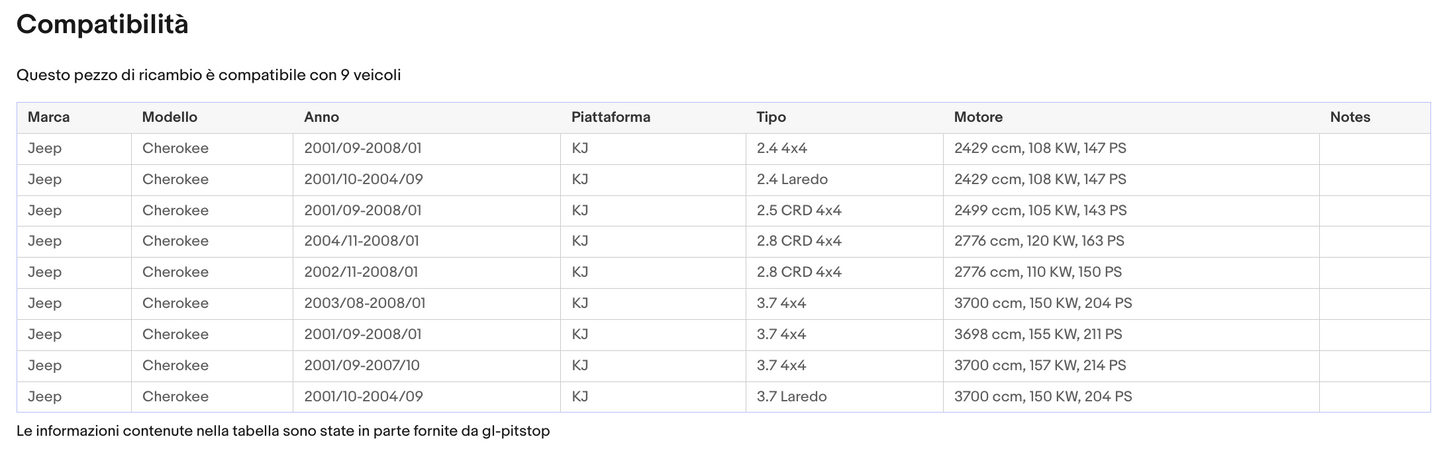Click the 3698 ccm, 155 KW engine cell
1445x449 pixels.
coord(1038,334)
